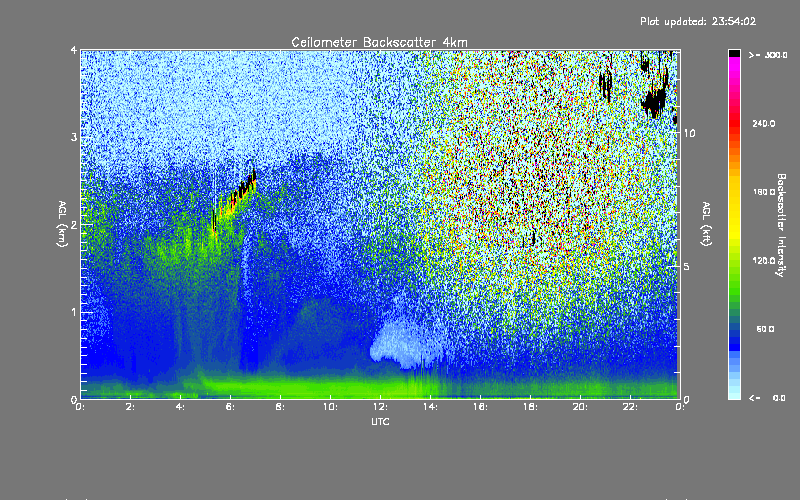Click the '60.0' colorbar value

point(765,329)
